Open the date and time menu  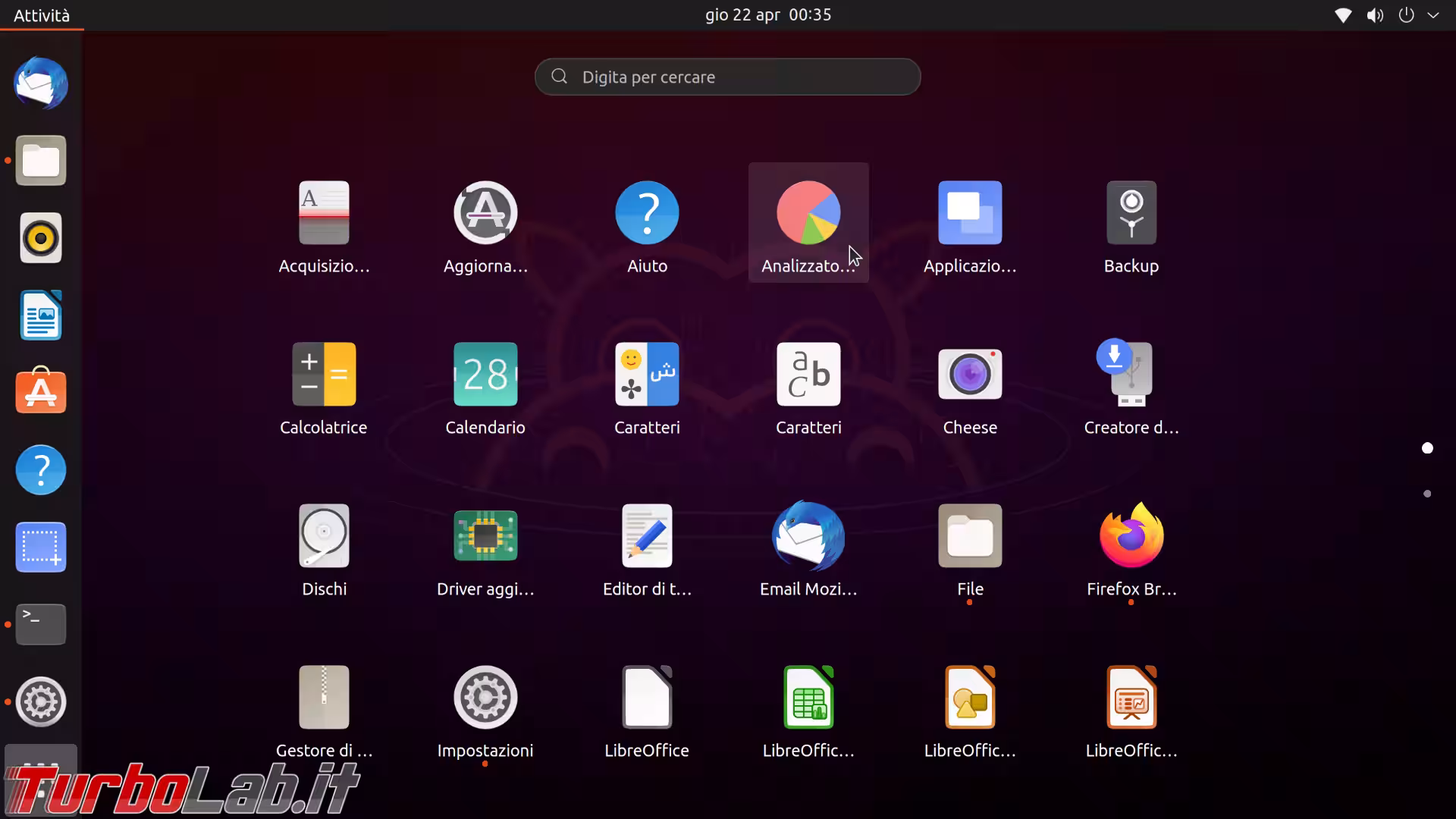[x=767, y=15]
